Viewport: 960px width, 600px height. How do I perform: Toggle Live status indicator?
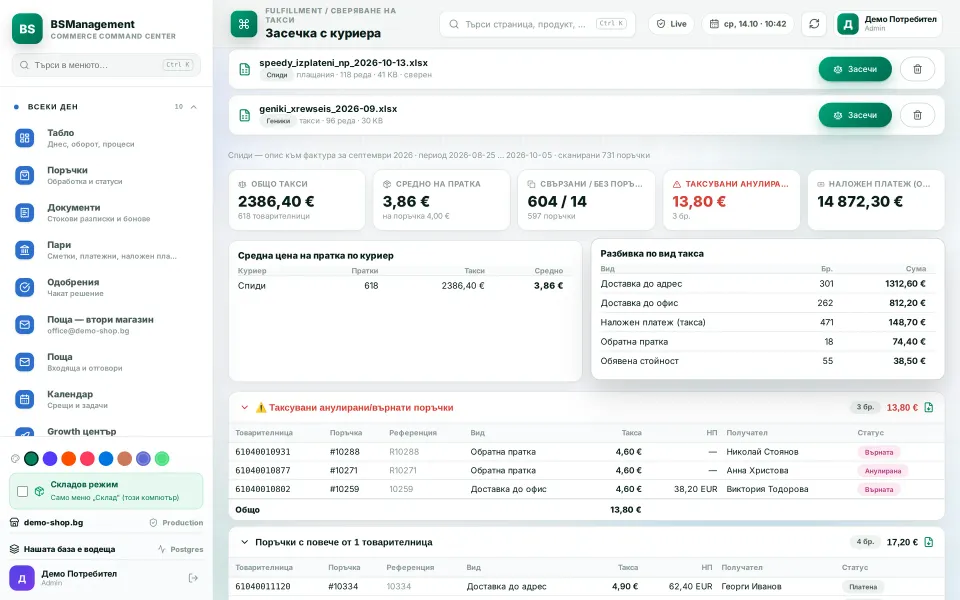(x=671, y=24)
